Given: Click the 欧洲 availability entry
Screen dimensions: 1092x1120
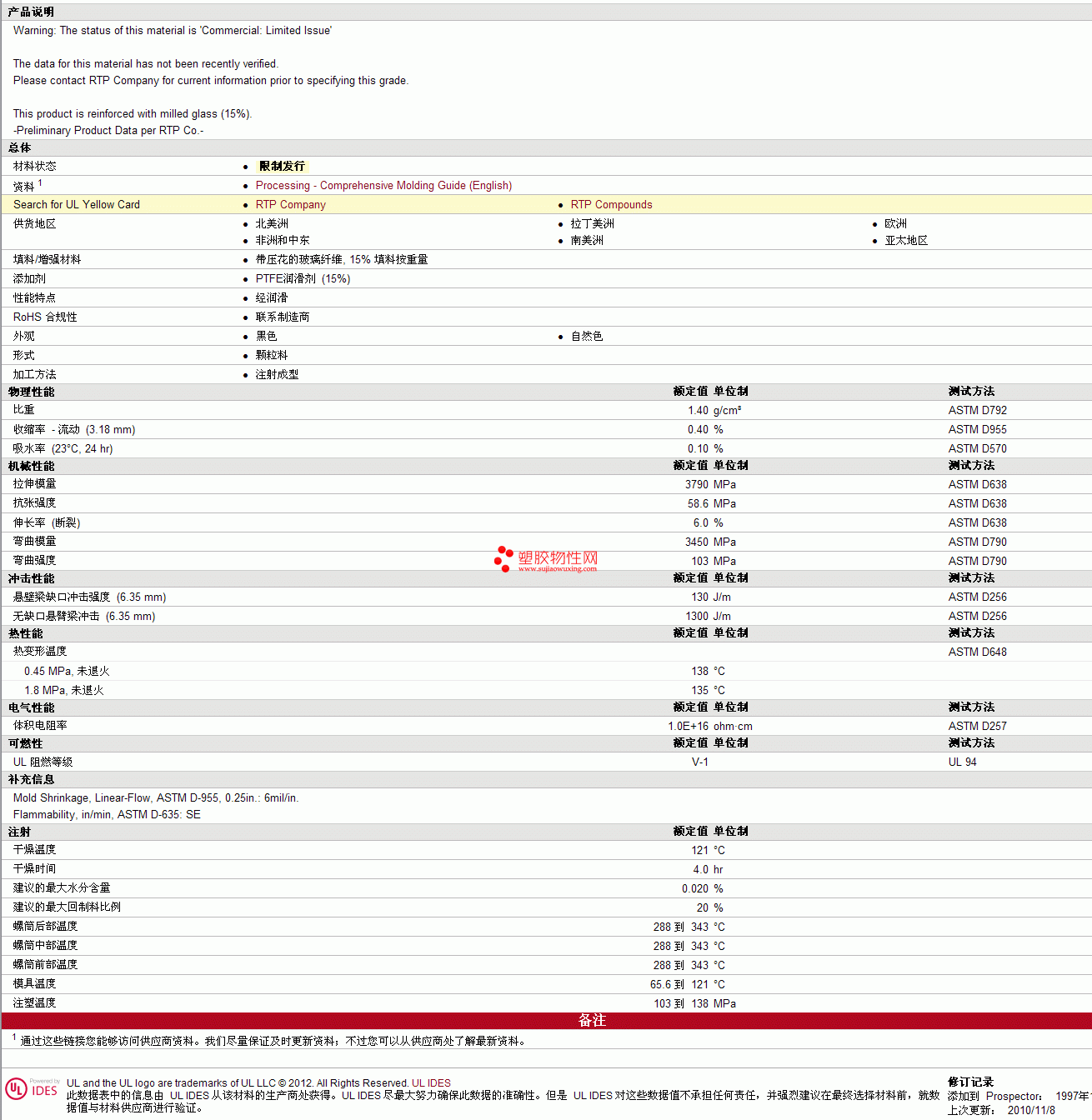Looking at the screenshot, I should (x=896, y=224).
